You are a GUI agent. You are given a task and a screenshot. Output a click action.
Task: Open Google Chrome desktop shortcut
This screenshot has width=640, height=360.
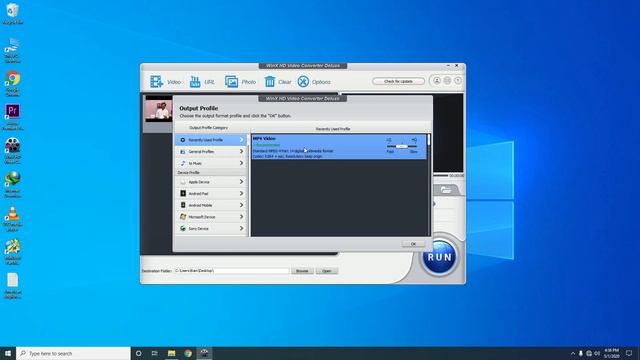pyautogui.click(x=13, y=84)
